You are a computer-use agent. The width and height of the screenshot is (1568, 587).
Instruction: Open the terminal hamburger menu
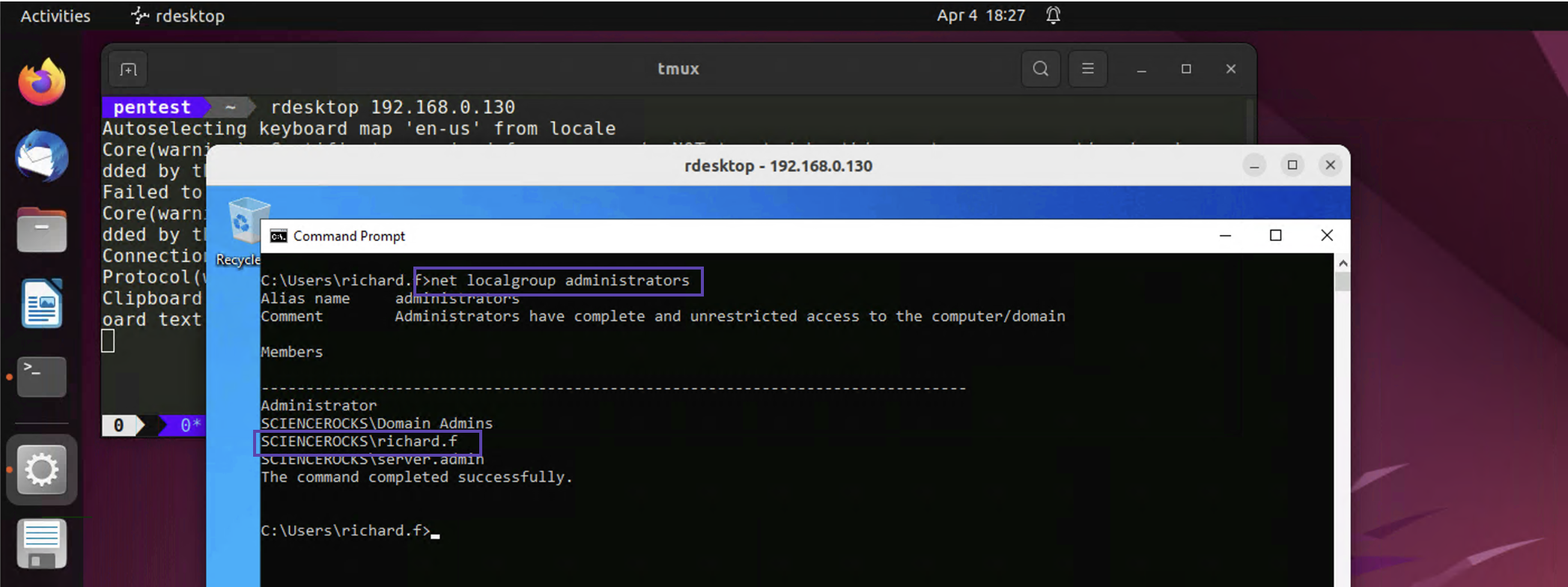(x=1087, y=69)
